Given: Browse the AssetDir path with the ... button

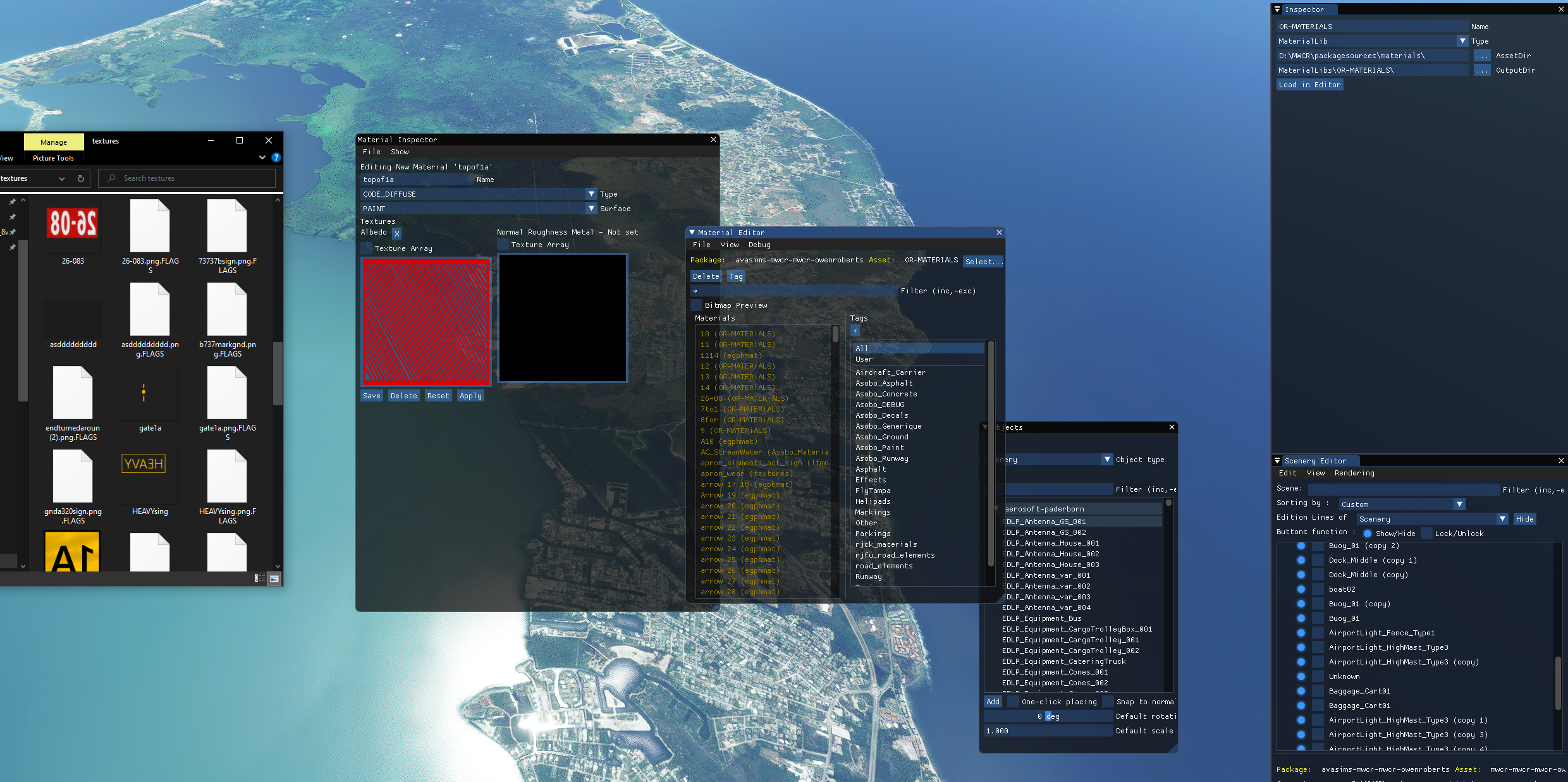Looking at the screenshot, I should click(1481, 56).
